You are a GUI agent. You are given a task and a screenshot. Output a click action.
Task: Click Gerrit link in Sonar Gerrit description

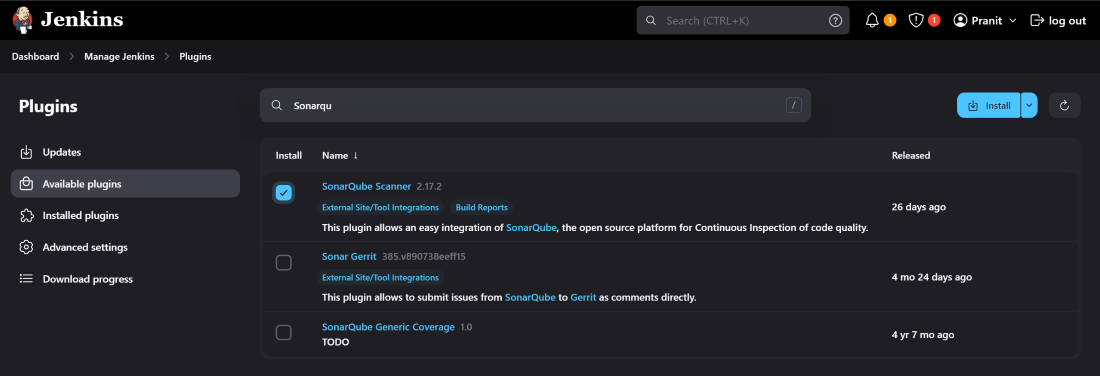point(583,297)
